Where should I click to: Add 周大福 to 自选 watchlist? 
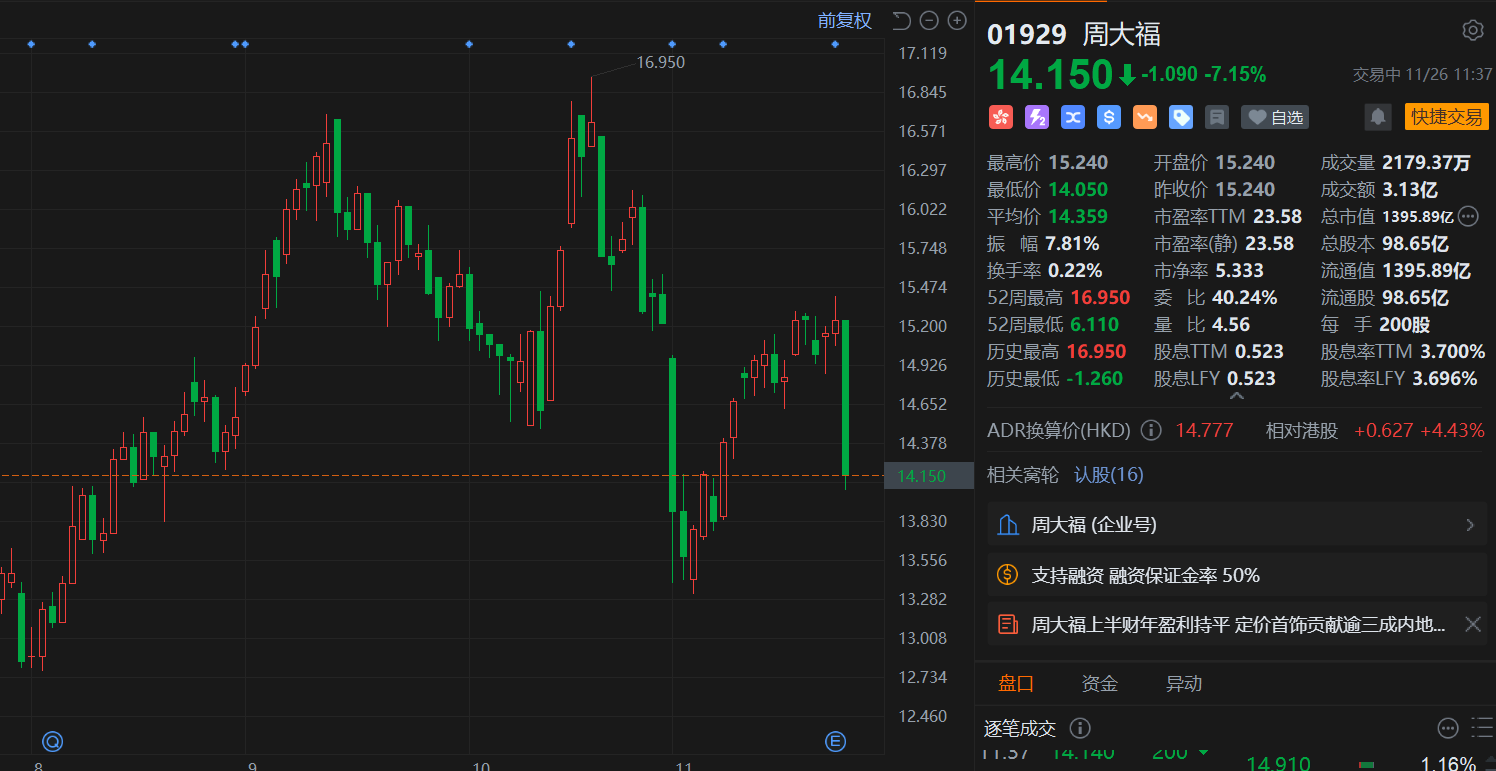(x=1275, y=117)
